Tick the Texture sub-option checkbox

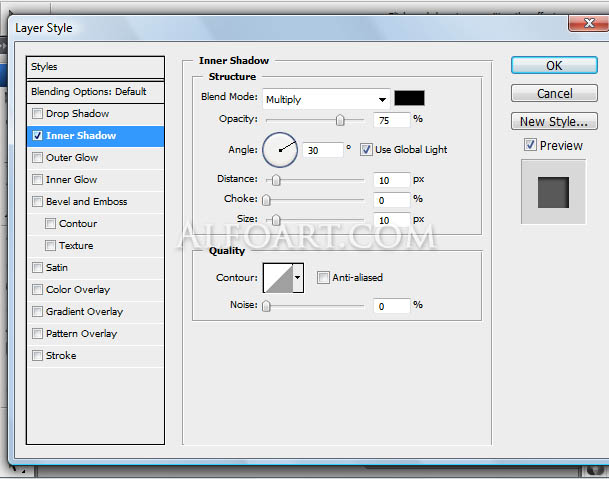point(50,246)
